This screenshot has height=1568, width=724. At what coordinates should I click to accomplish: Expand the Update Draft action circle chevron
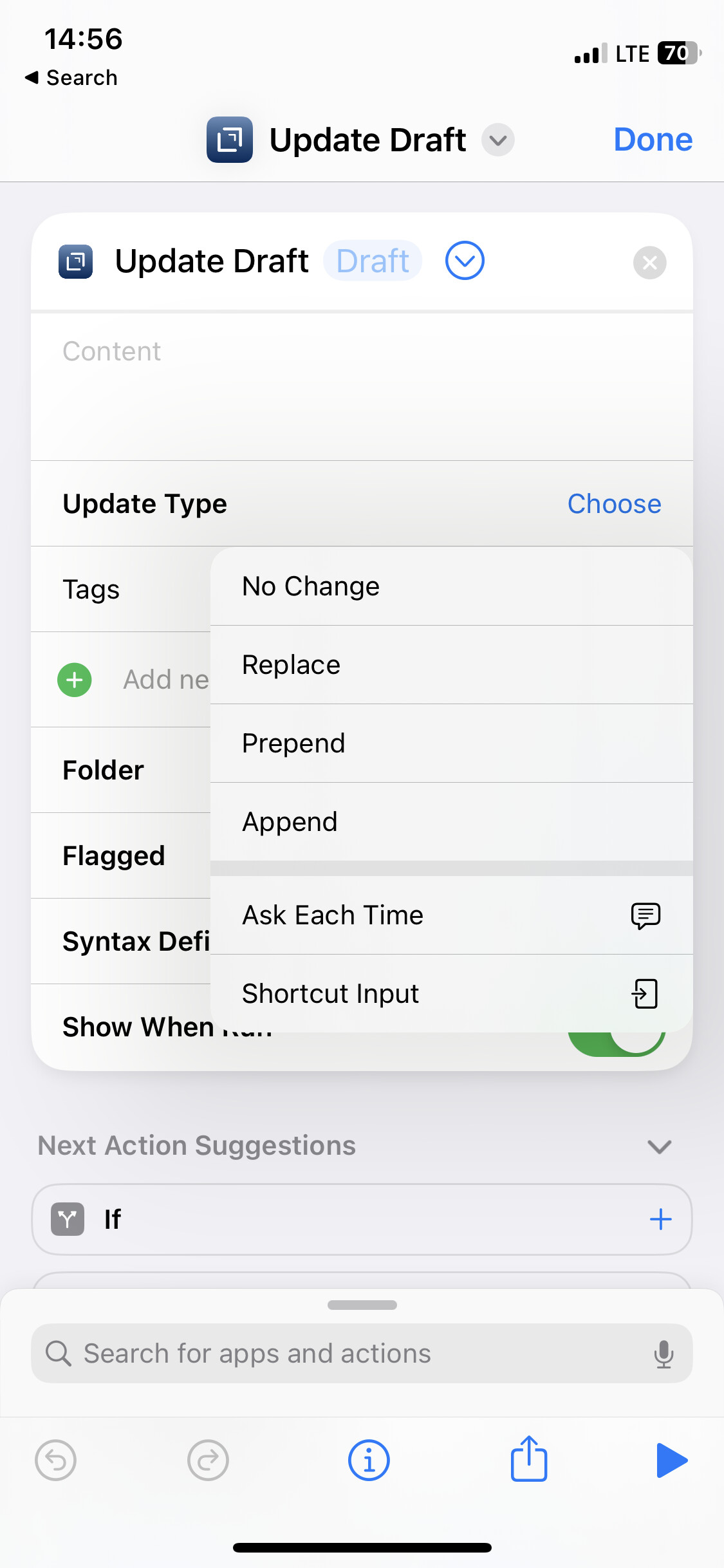point(465,261)
